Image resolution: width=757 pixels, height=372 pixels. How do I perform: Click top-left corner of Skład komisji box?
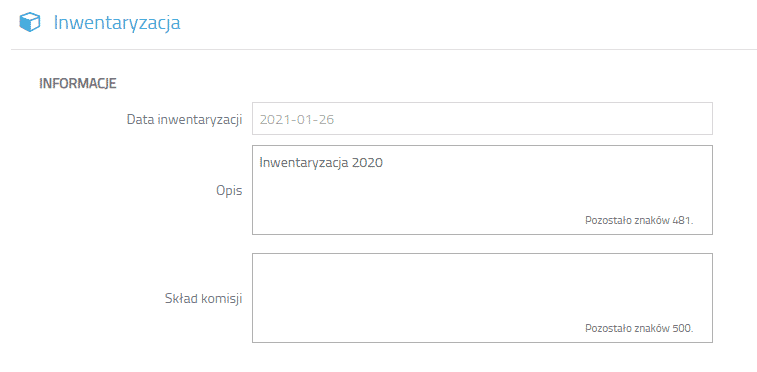[253, 254]
